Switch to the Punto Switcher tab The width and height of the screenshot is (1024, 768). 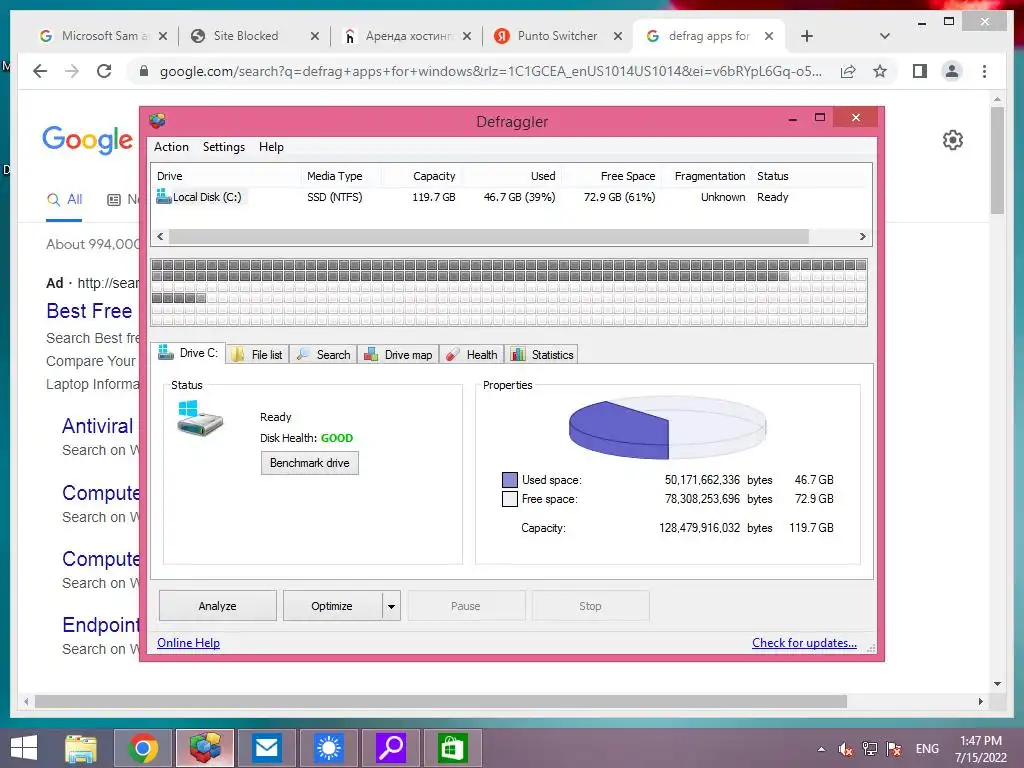[557, 36]
